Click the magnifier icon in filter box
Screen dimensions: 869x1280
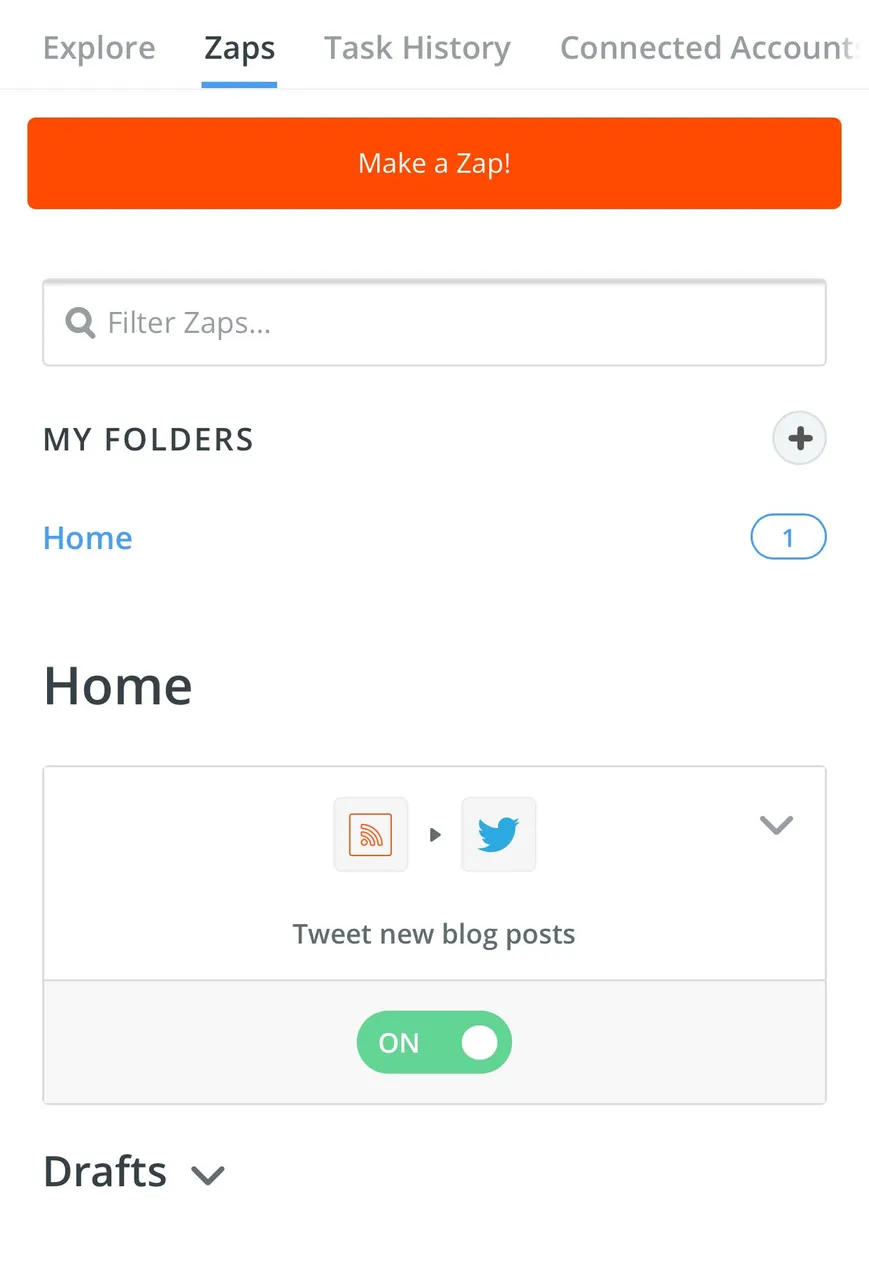tap(80, 322)
